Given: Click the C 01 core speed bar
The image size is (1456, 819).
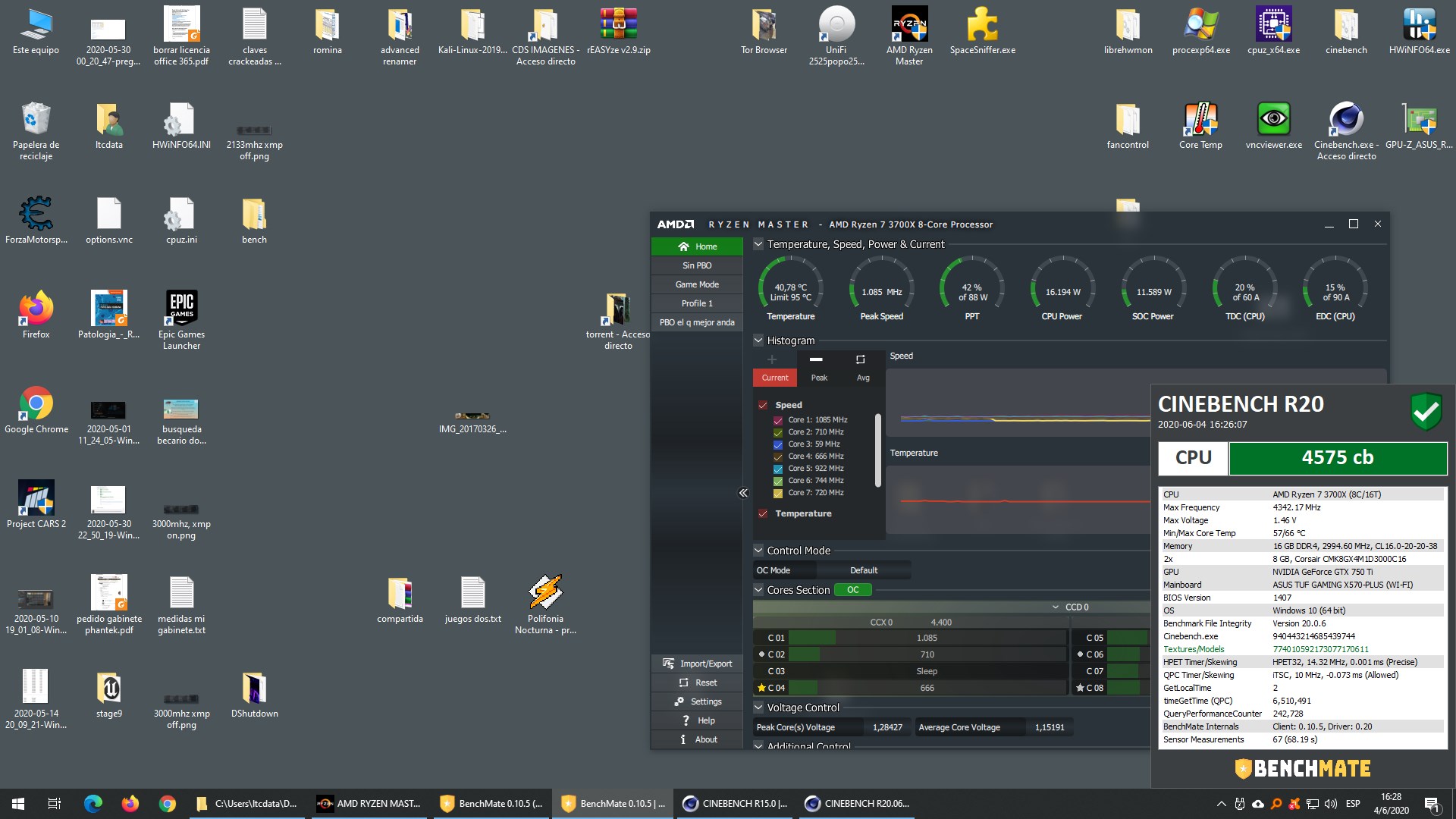Looking at the screenshot, I should point(927,638).
